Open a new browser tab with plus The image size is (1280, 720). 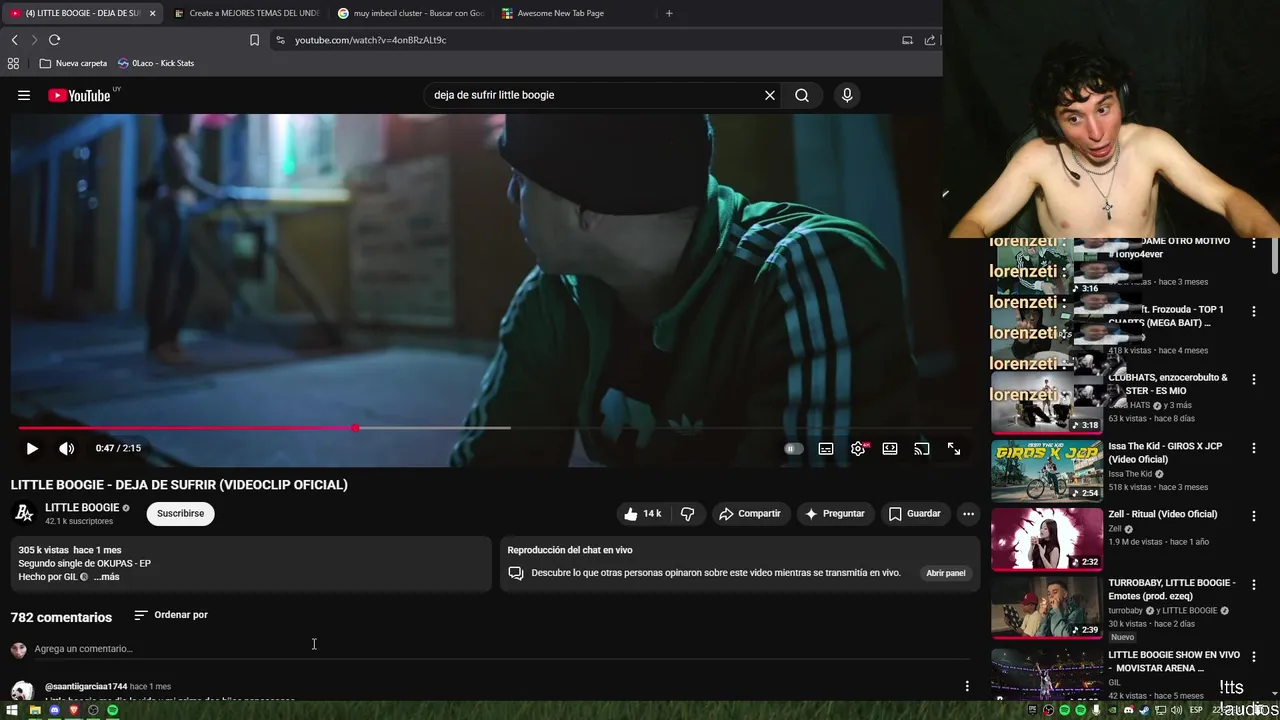(669, 13)
